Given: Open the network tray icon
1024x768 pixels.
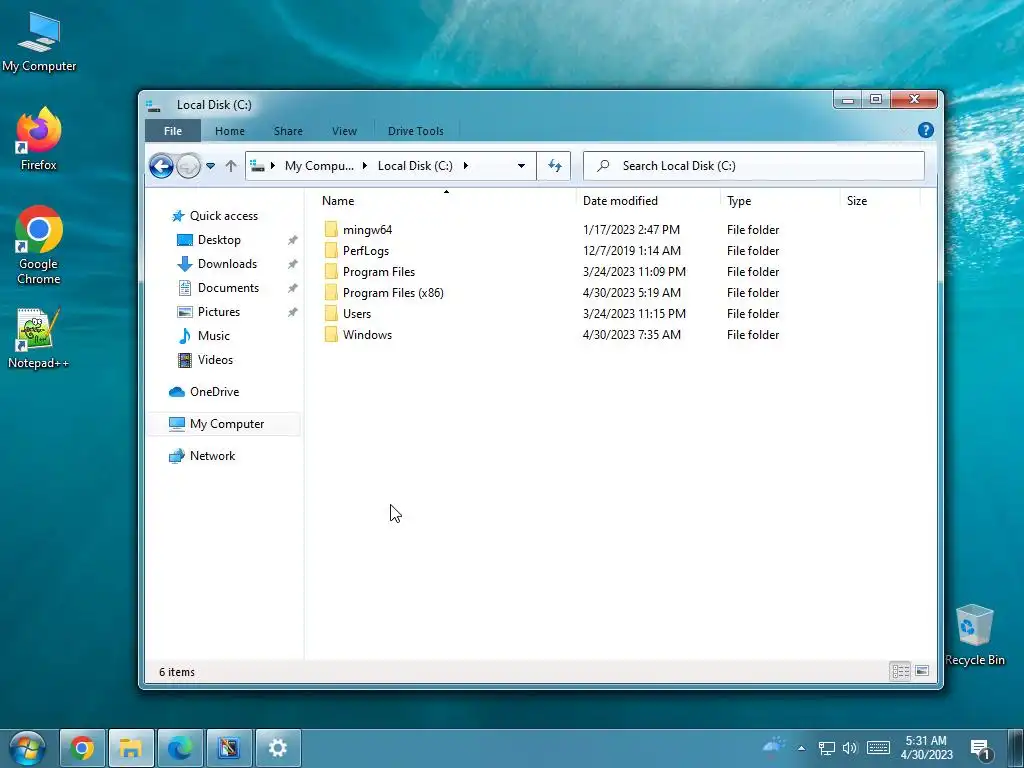Looking at the screenshot, I should click(x=827, y=748).
